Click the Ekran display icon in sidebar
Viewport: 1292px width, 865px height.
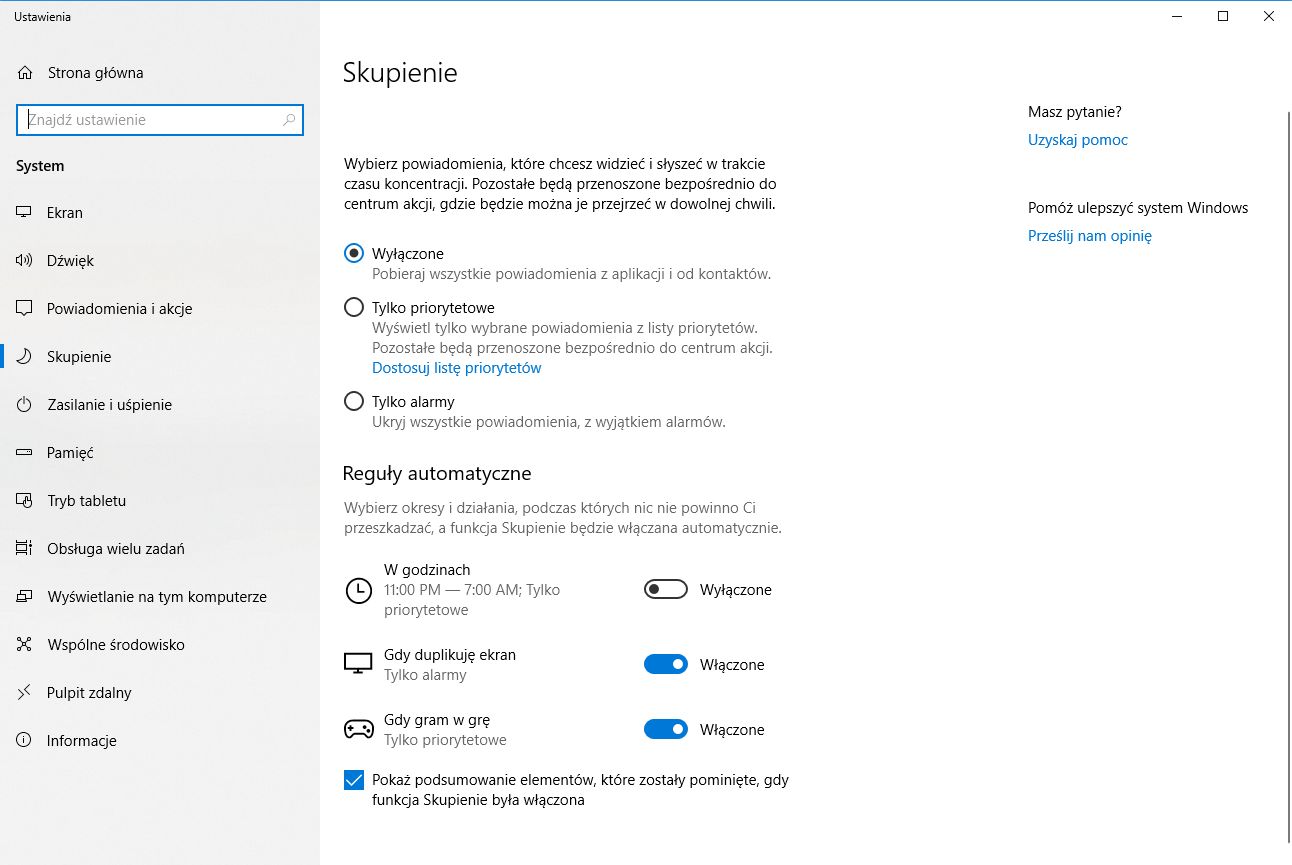click(25, 213)
